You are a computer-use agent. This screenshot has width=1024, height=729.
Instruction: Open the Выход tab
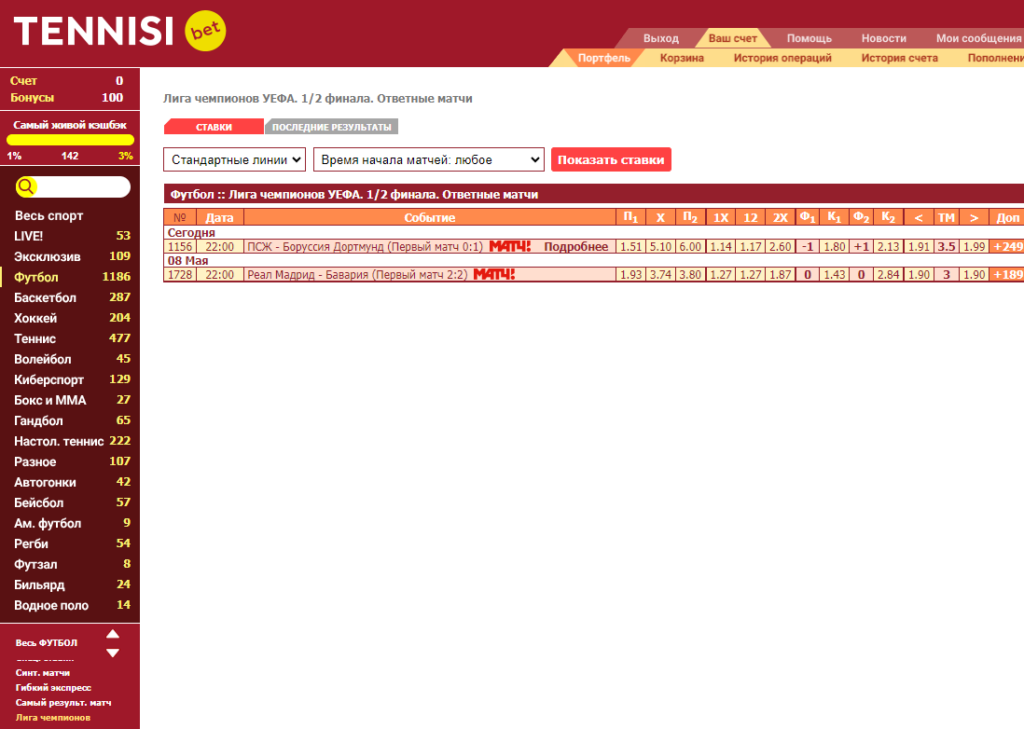click(x=660, y=38)
